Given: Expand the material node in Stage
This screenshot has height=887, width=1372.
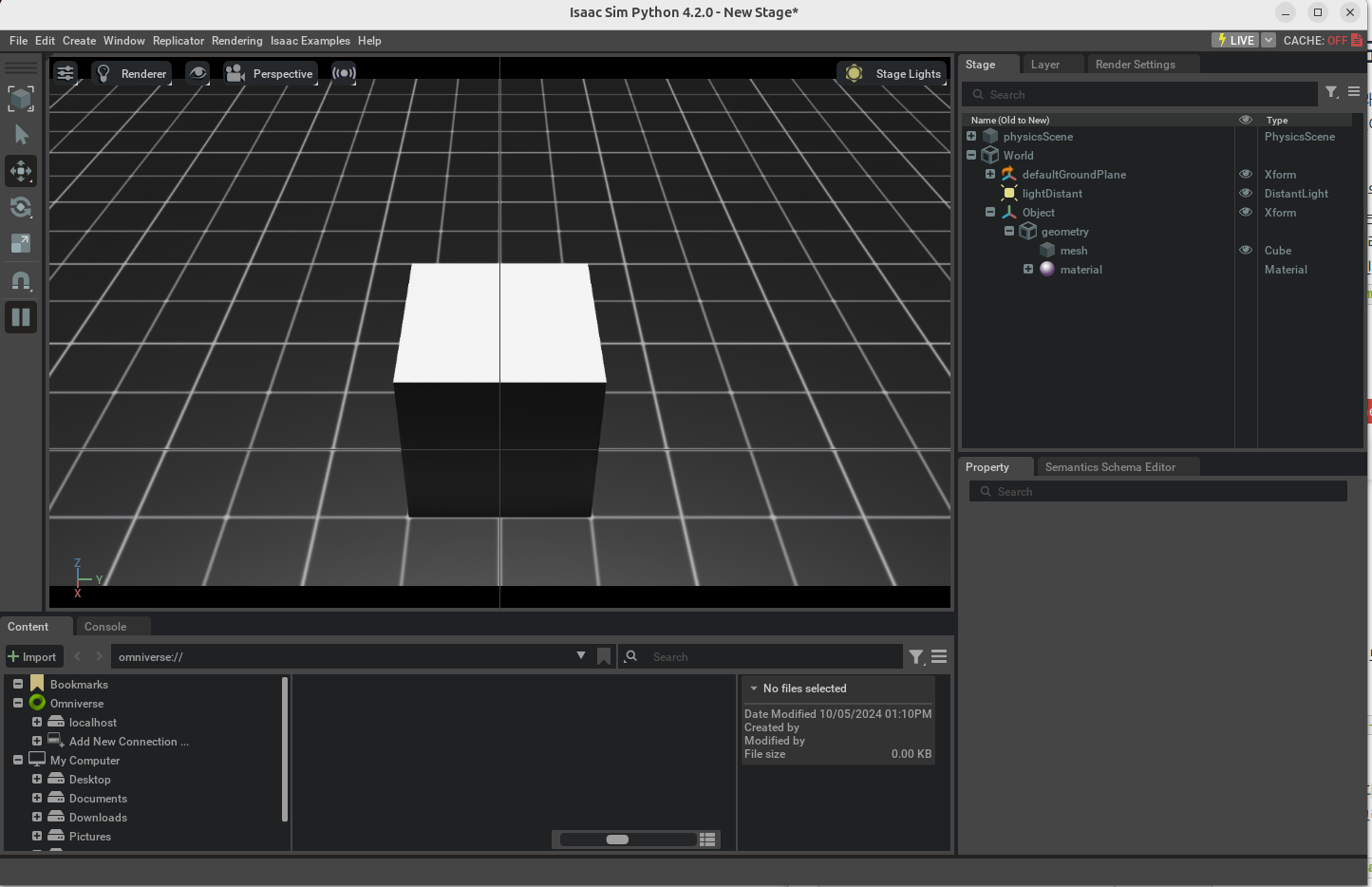Looking at the screenshot, I should click(x=1028, y=270).
